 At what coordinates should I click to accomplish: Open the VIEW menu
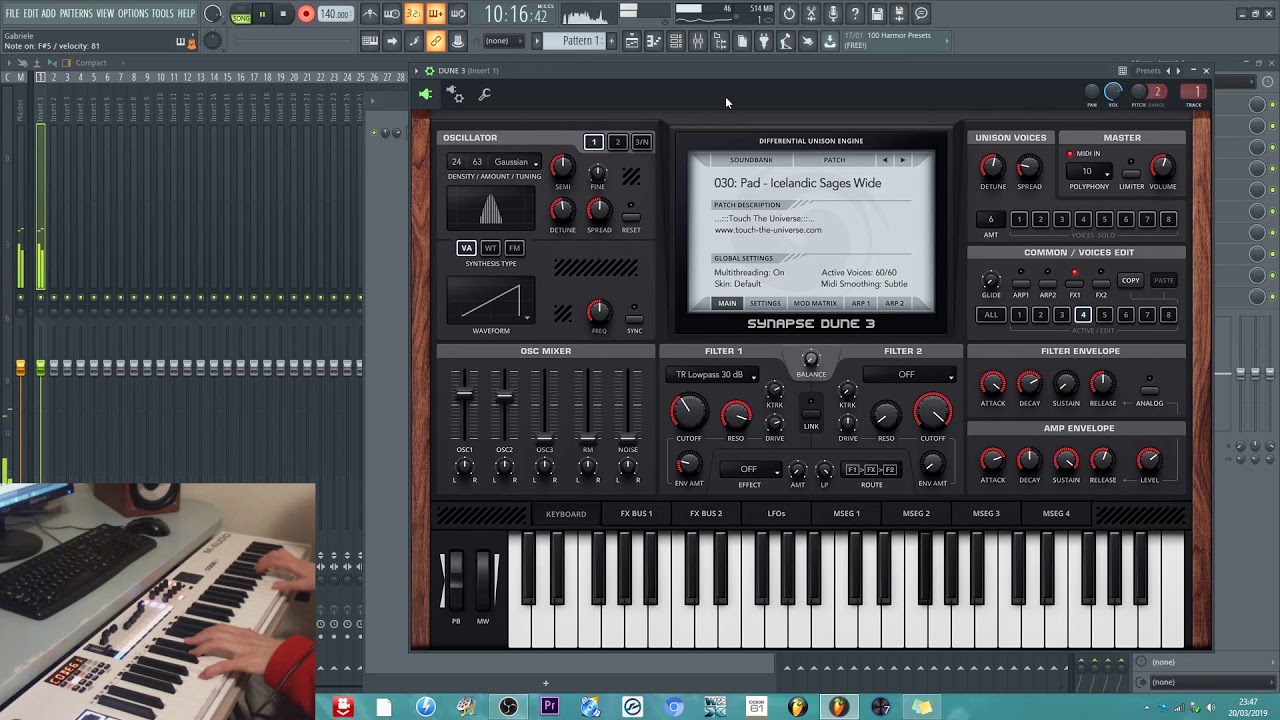105,14
